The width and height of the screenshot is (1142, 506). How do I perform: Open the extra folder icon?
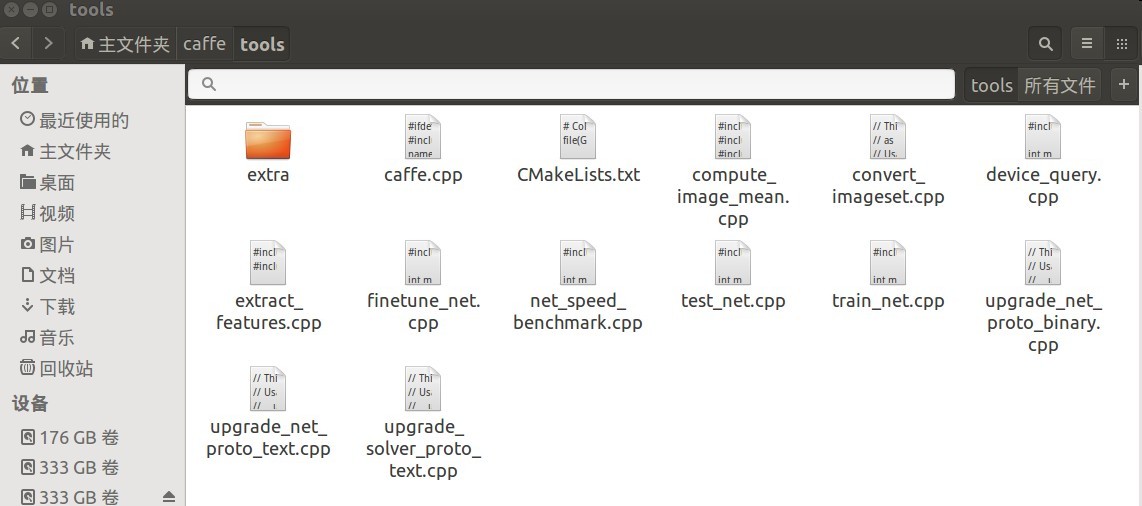click(268, 140)
